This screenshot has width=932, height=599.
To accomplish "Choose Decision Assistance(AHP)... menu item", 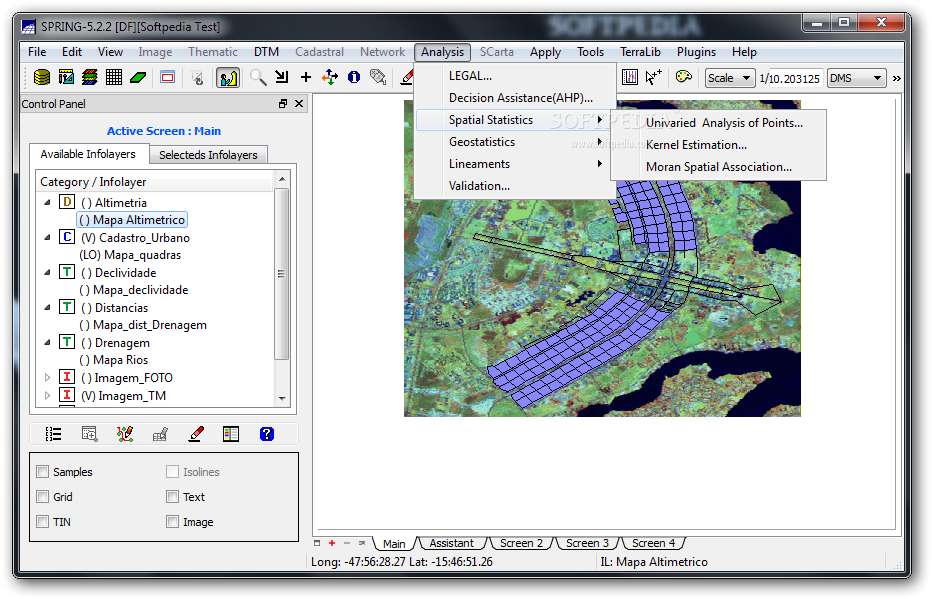I will [515, 98].
